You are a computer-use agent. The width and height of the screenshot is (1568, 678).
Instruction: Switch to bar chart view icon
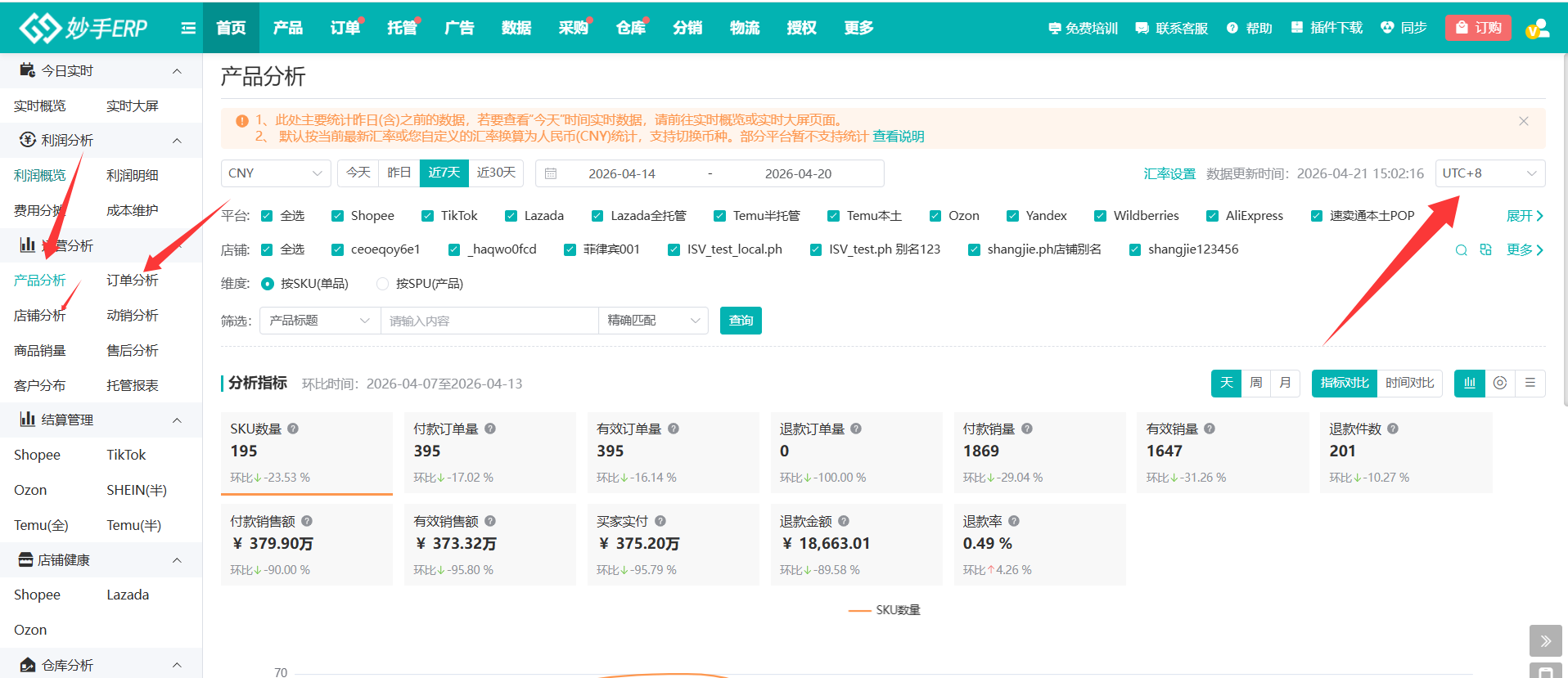pos(1470,383)
